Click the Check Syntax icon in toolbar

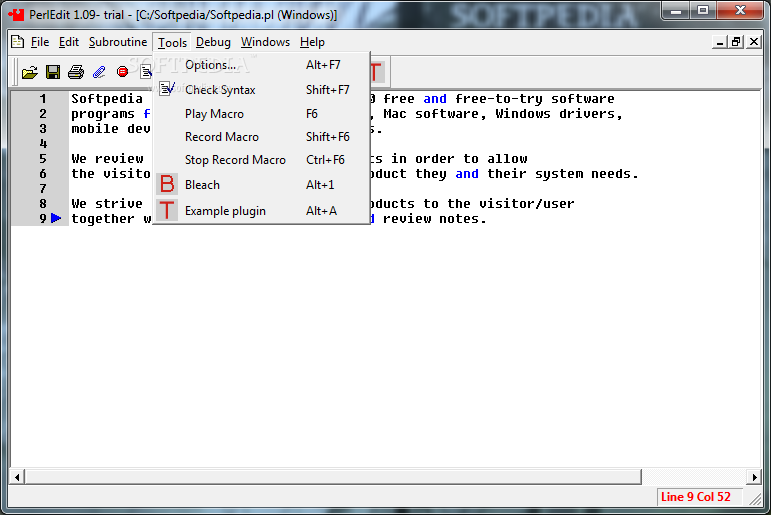pos(146,72)
